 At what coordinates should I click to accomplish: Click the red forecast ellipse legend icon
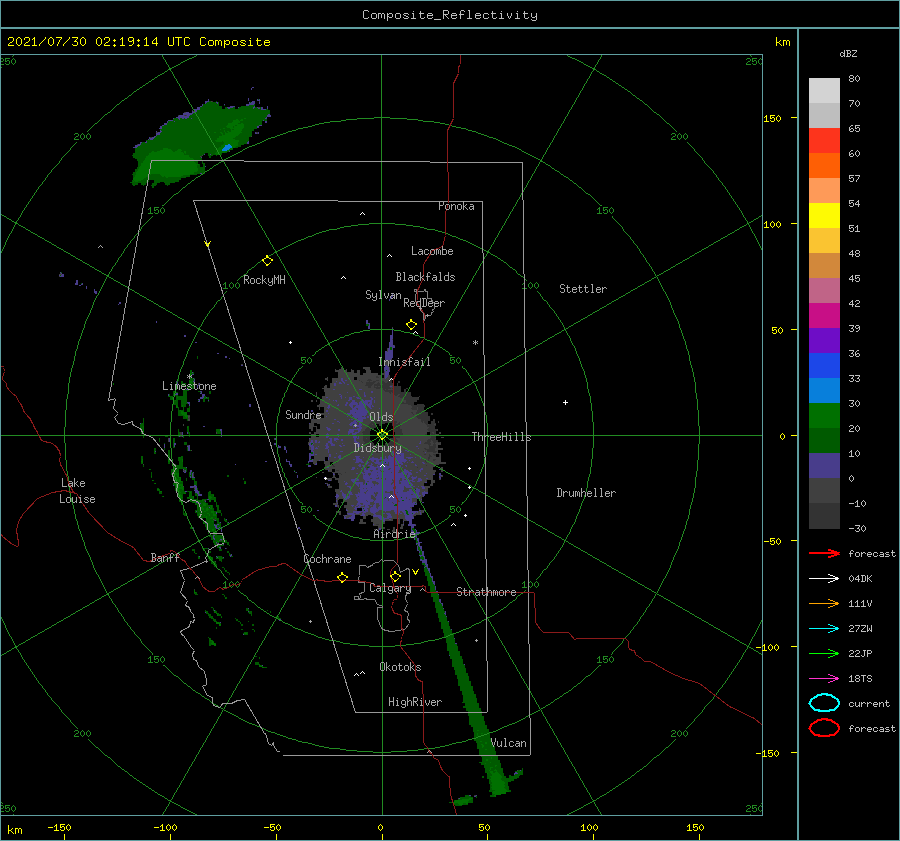pos(824,728)
